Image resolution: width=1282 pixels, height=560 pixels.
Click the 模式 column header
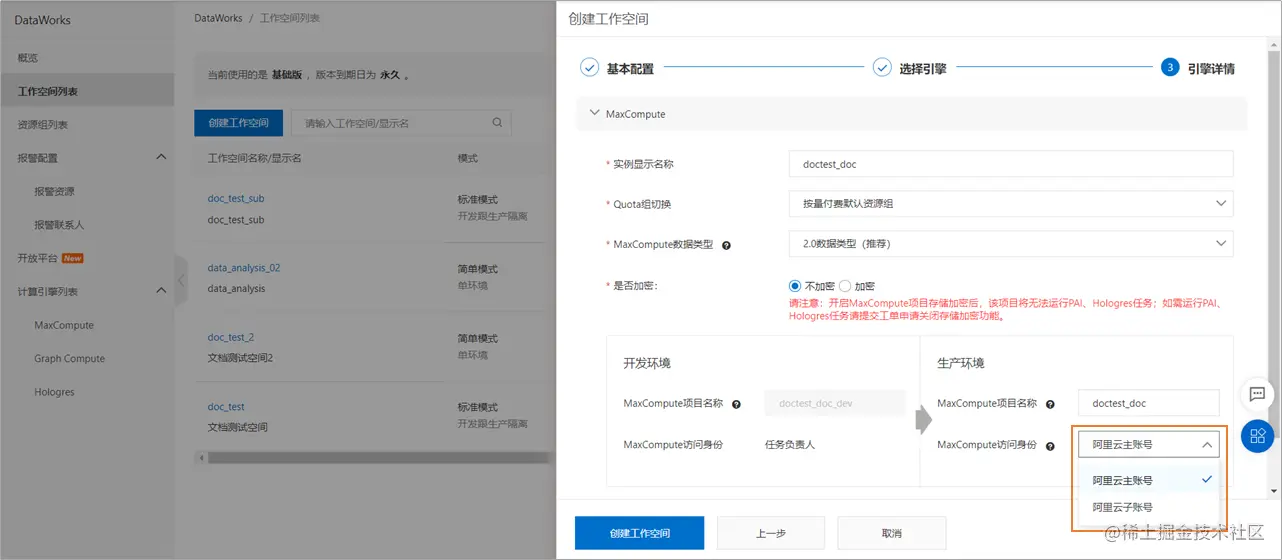coord(468,158)
